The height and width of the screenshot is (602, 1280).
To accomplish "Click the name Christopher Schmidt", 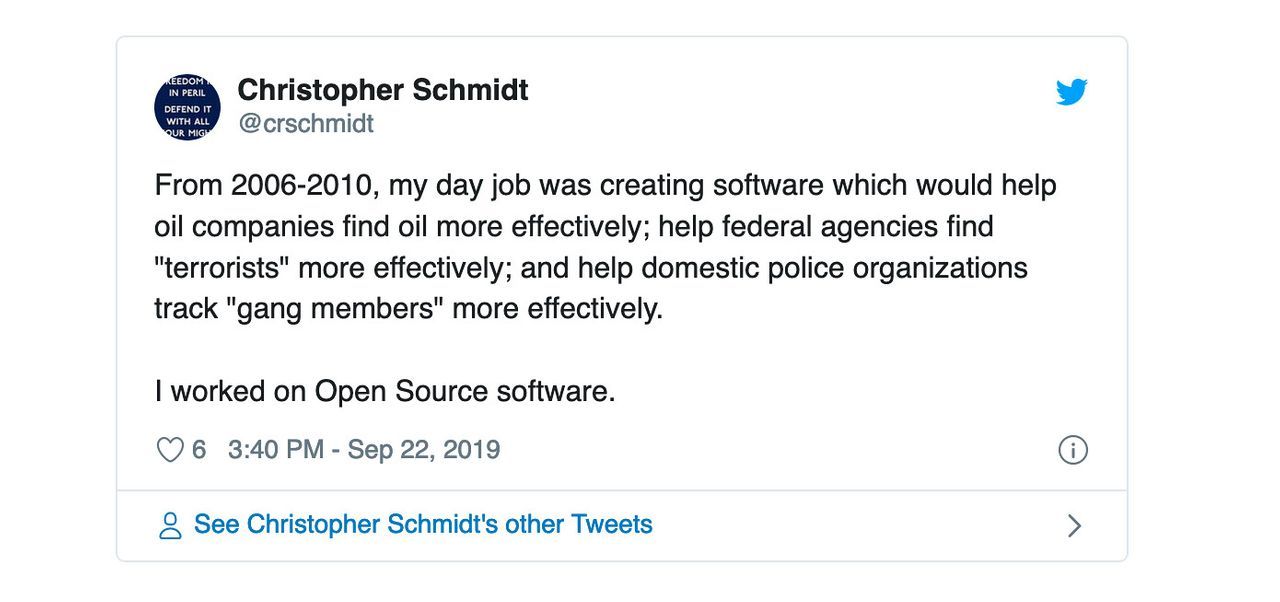I will 382,90.
